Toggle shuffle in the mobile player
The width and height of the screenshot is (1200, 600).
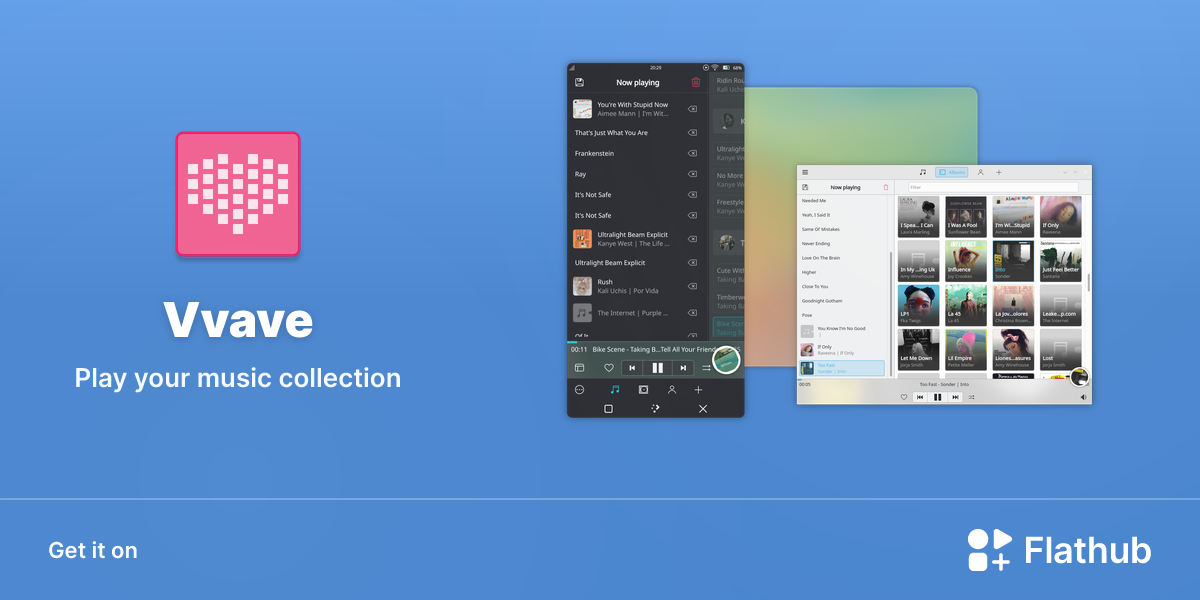click(706, 368)
